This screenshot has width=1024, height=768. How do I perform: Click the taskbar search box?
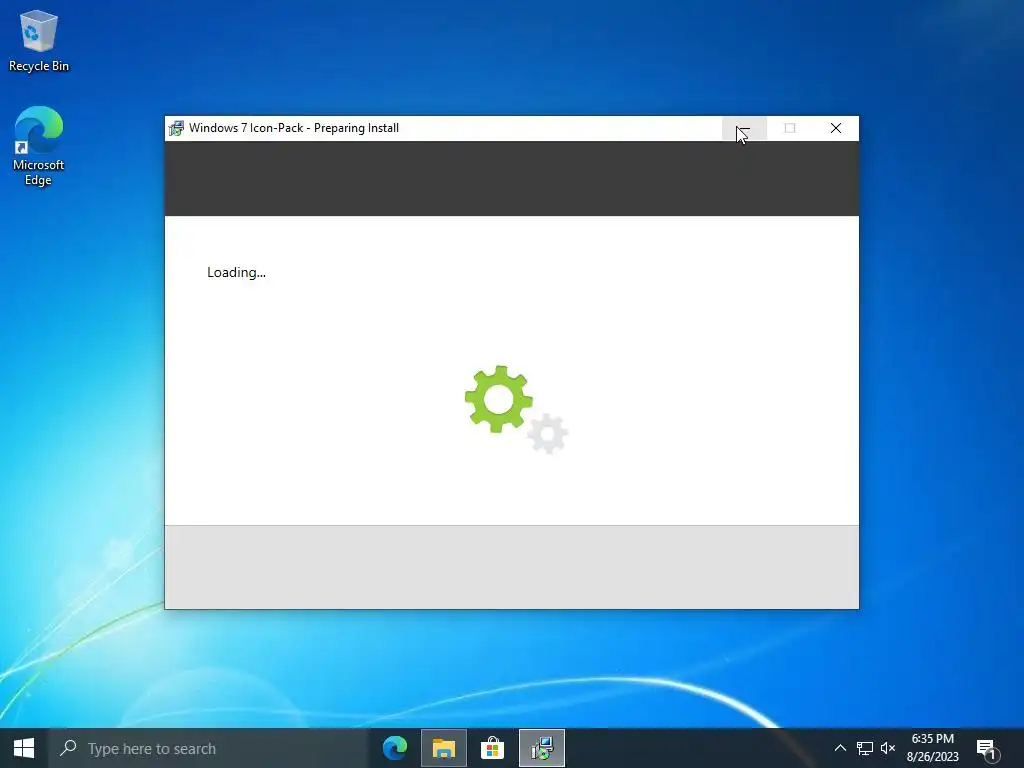209,748
